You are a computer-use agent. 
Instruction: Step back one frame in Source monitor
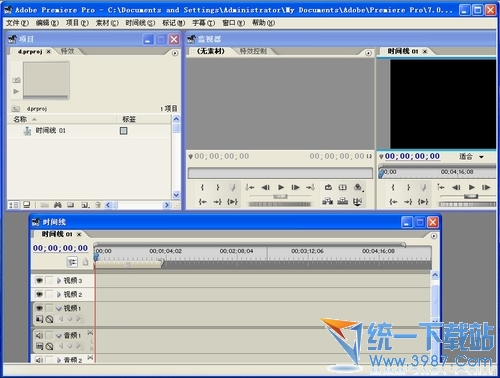point(266,187)
